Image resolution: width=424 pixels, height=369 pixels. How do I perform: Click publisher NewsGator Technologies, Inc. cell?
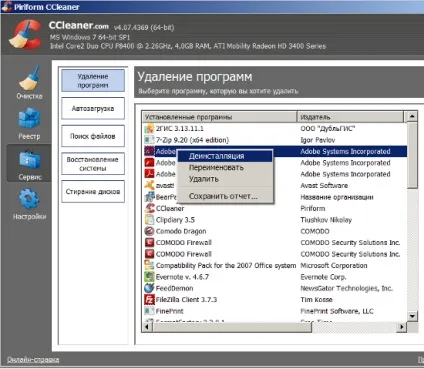point(347,288)
